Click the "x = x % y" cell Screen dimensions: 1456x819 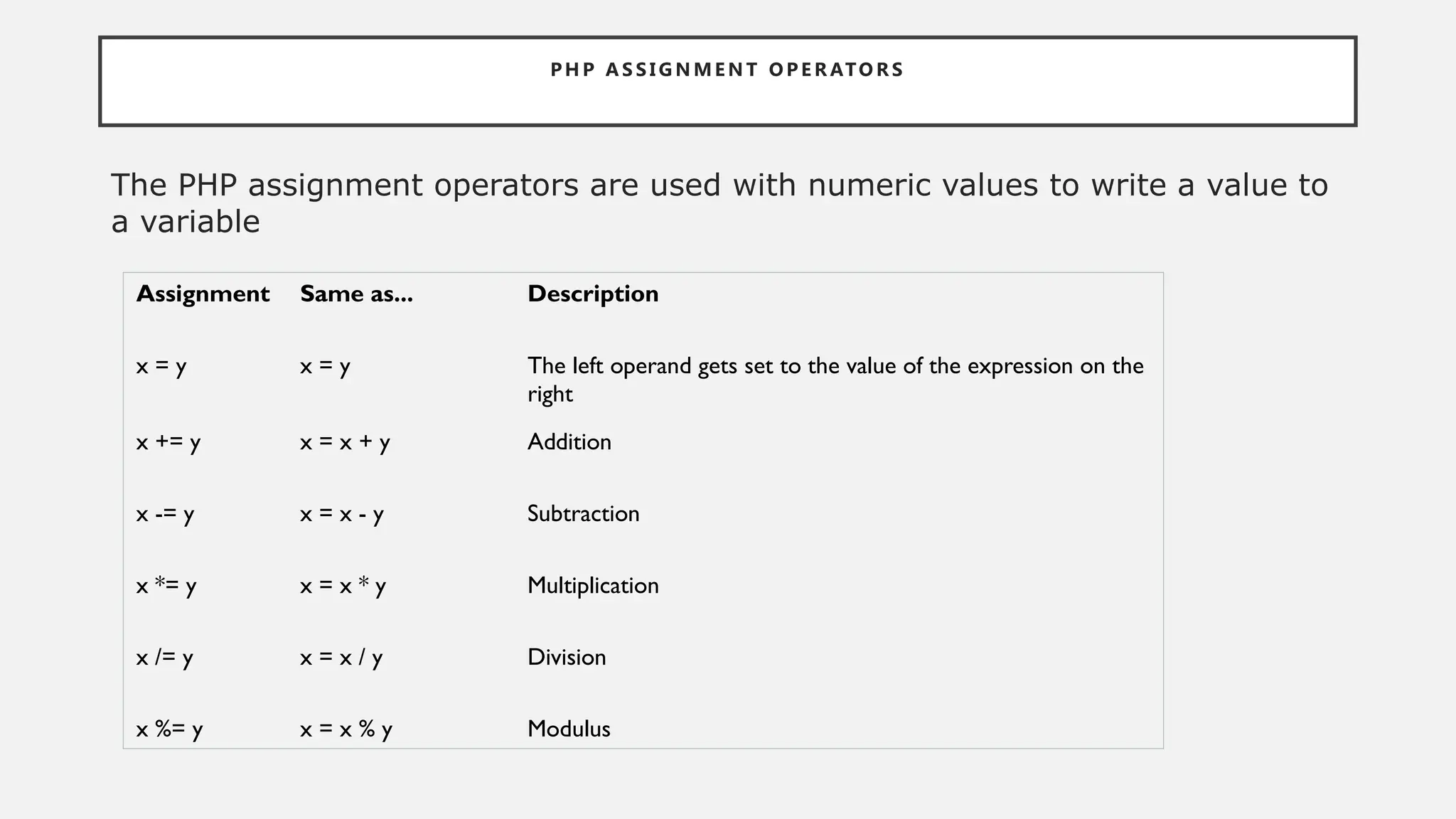click(x=346, y=729)
